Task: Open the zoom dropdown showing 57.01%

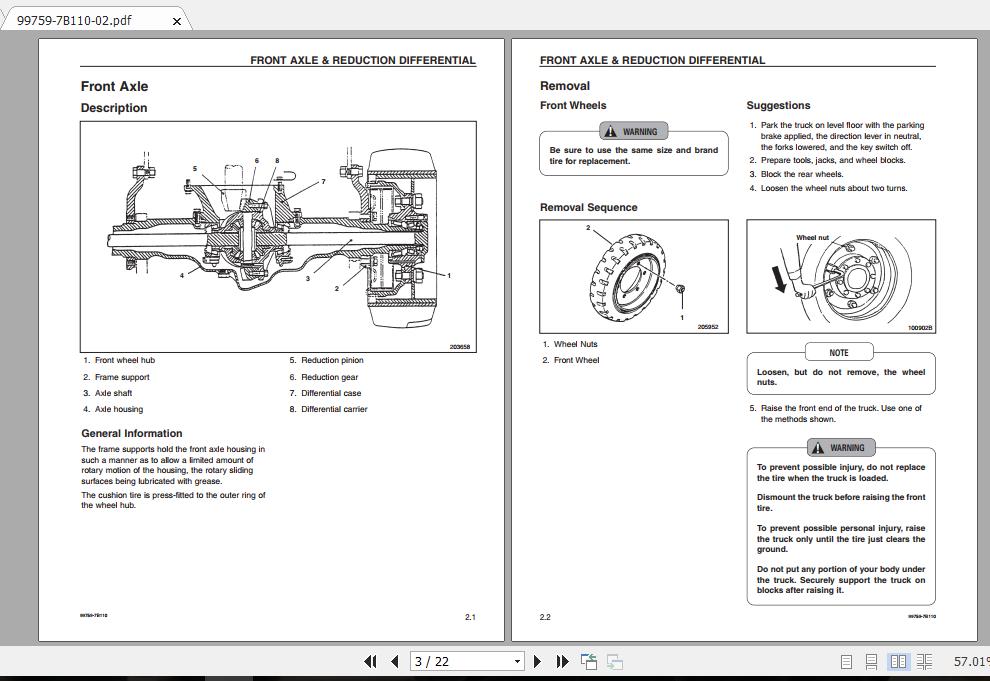Action: click(967, 661)
